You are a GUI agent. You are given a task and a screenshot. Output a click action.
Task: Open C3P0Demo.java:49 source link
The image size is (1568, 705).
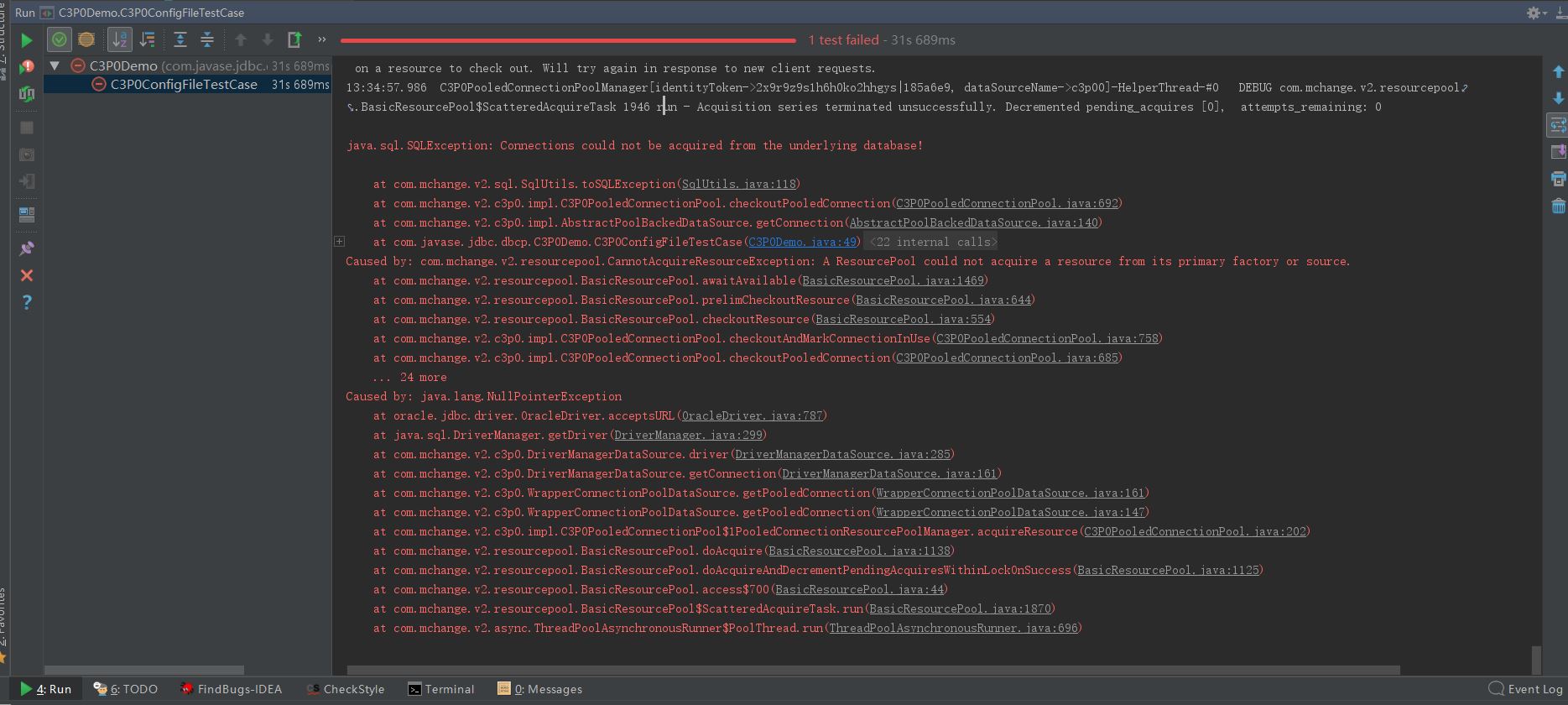pyautogui.click(x=803, y=242)
